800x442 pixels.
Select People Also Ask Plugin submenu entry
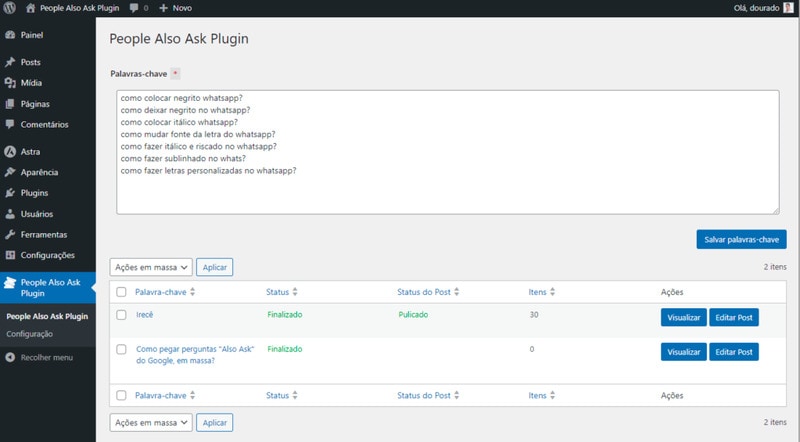click(47, 316)
